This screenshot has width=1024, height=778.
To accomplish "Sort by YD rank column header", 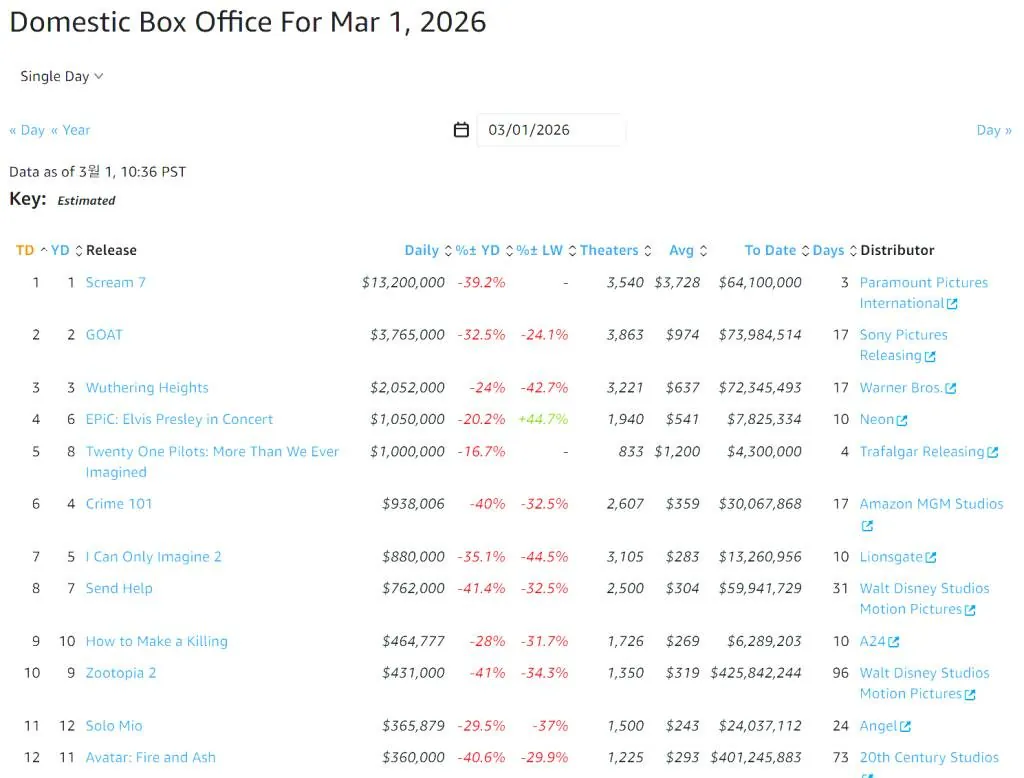I will [60, 250].
